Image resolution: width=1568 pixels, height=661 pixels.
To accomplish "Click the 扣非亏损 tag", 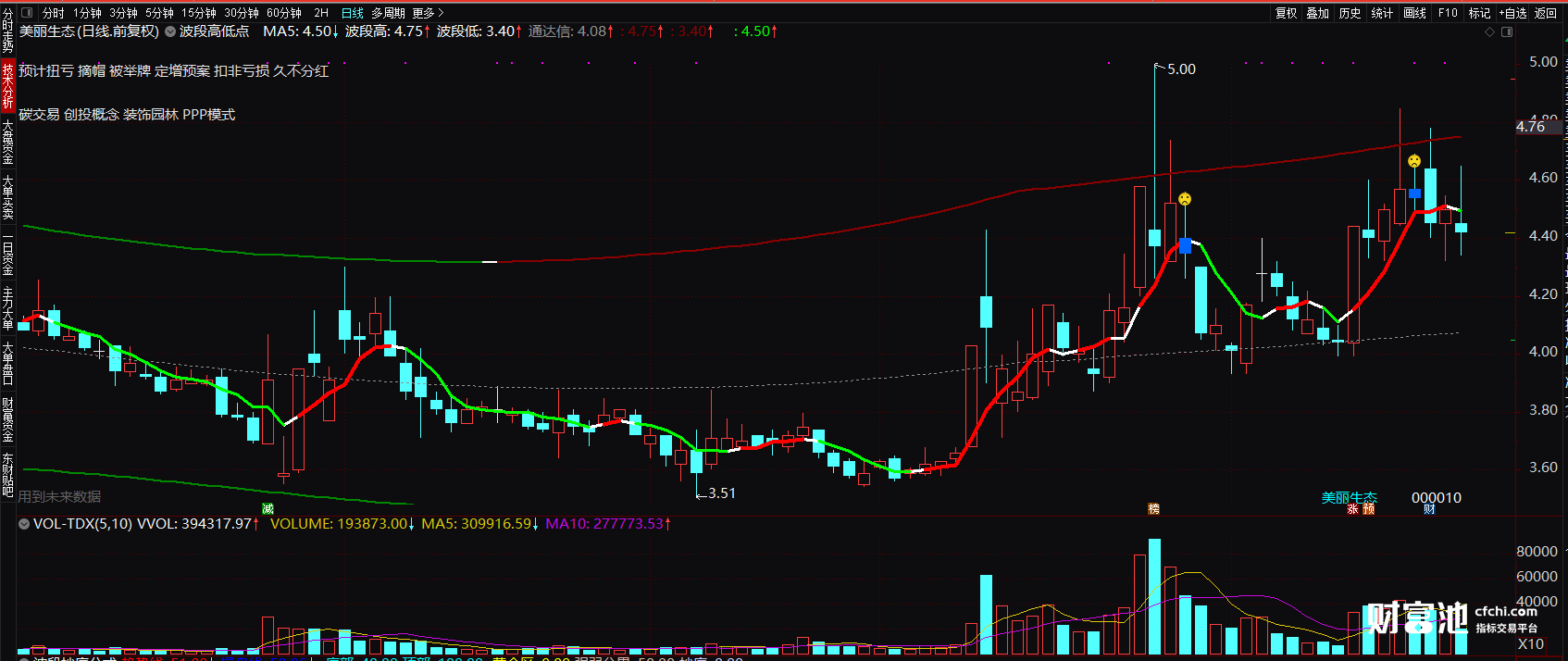I will pos(242,70).
